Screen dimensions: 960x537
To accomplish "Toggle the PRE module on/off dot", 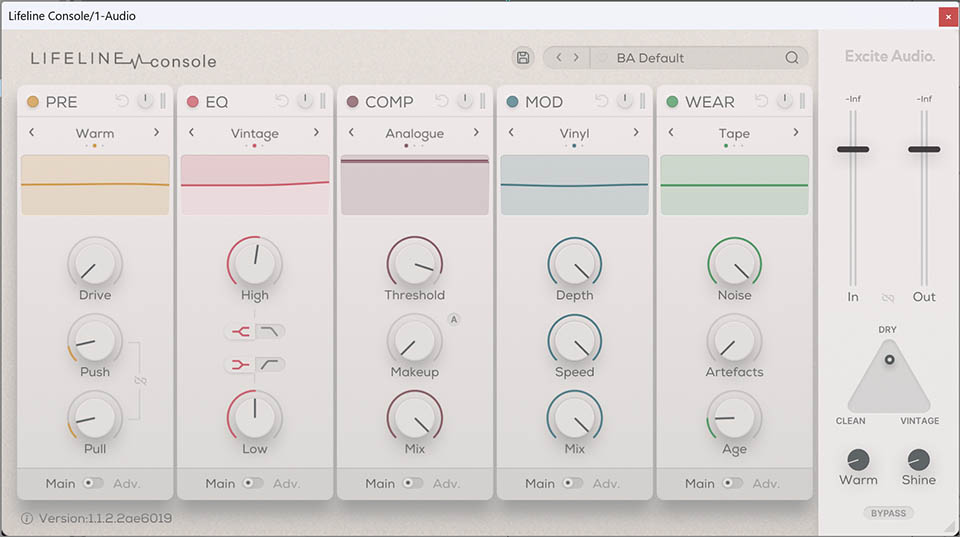I will coord(33,102).
